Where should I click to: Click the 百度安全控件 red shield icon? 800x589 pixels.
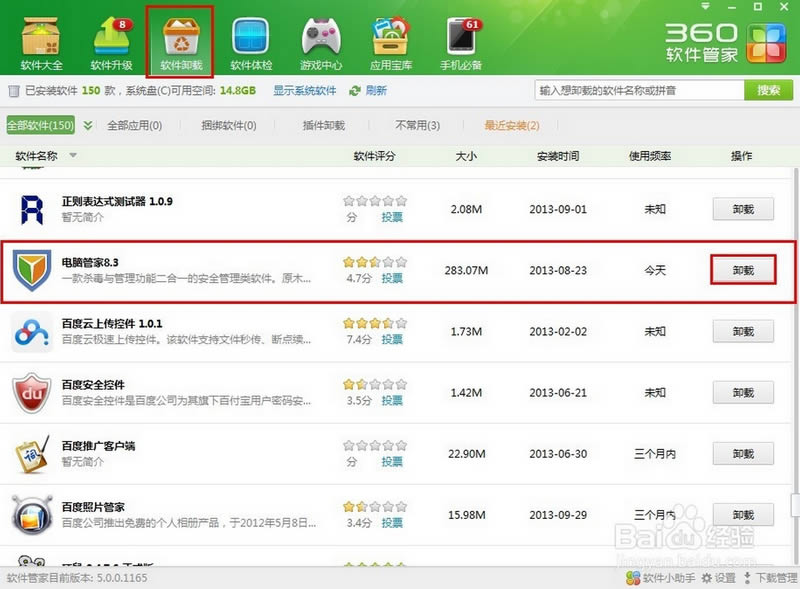click(x=32, y=392)
